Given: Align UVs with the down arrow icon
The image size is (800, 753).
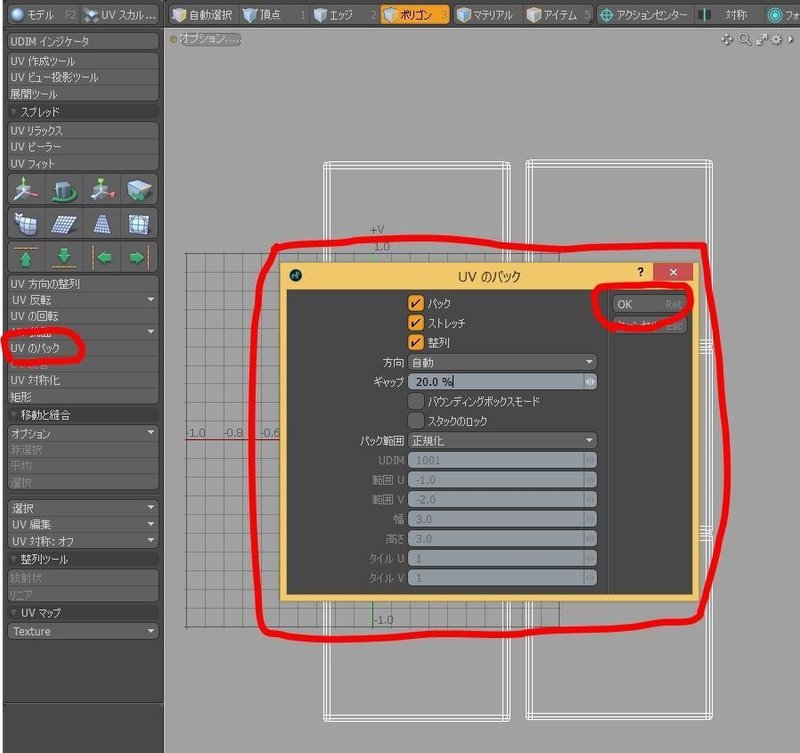Looking at the screenshot, I should click(64, 257).
